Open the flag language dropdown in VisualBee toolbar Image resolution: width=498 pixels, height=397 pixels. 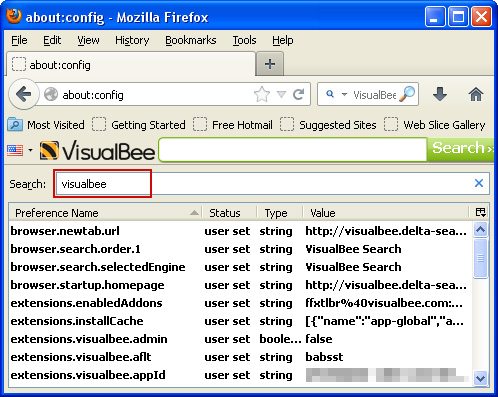pyautogui.click(x=30, y=150)
